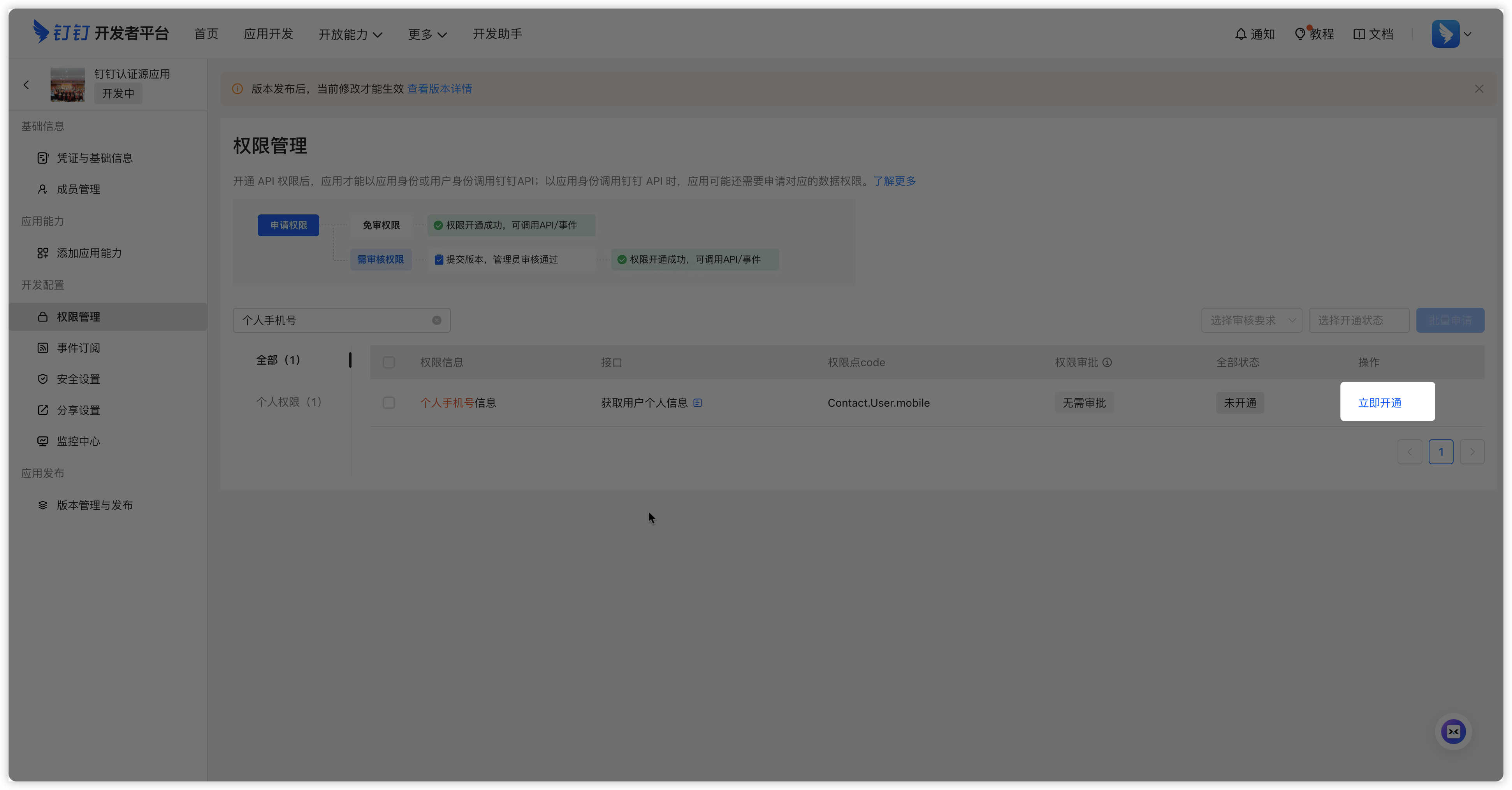
Task: Open the 更多 navigation menu
Action: point(427,35)
